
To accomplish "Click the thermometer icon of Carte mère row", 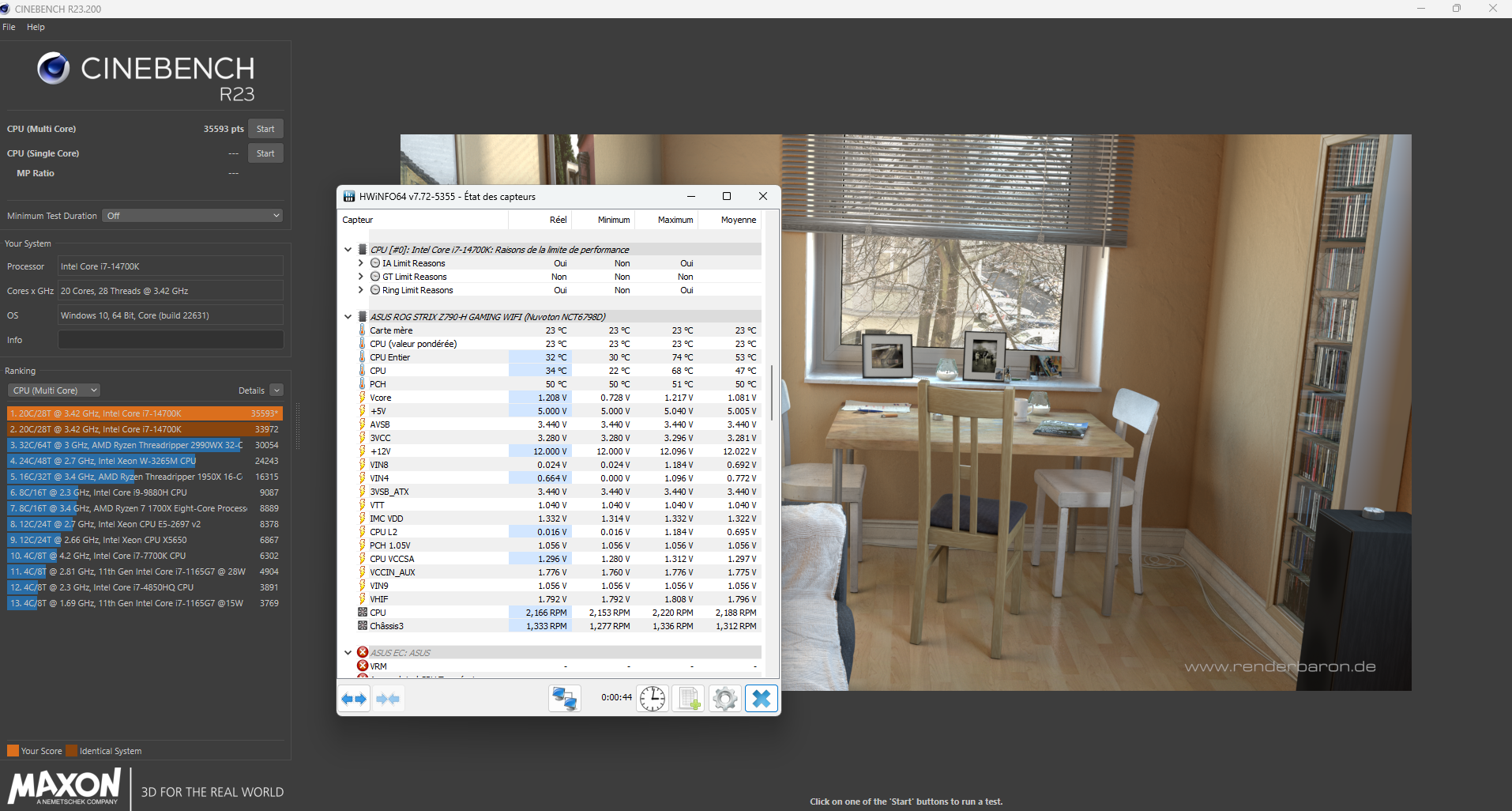I will tap(363, 330).
